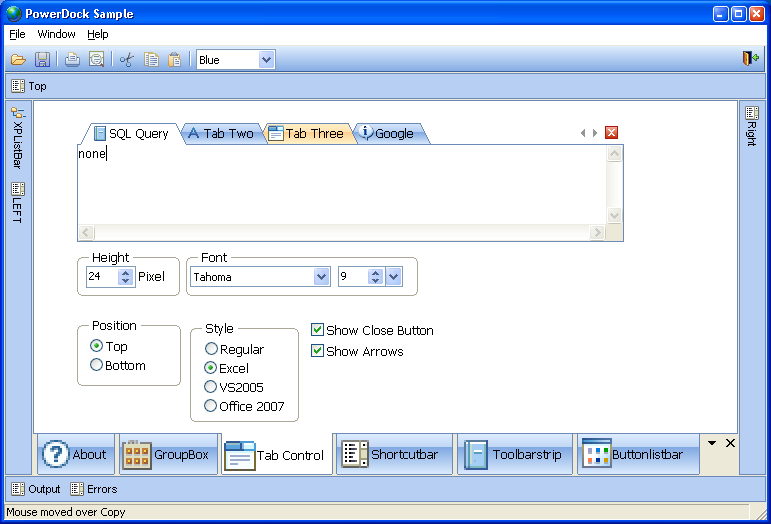Viewport: 771px width, 524px height.
Task: Click status text 'Mouse moved over Copy'
Action: coord(66,512)
